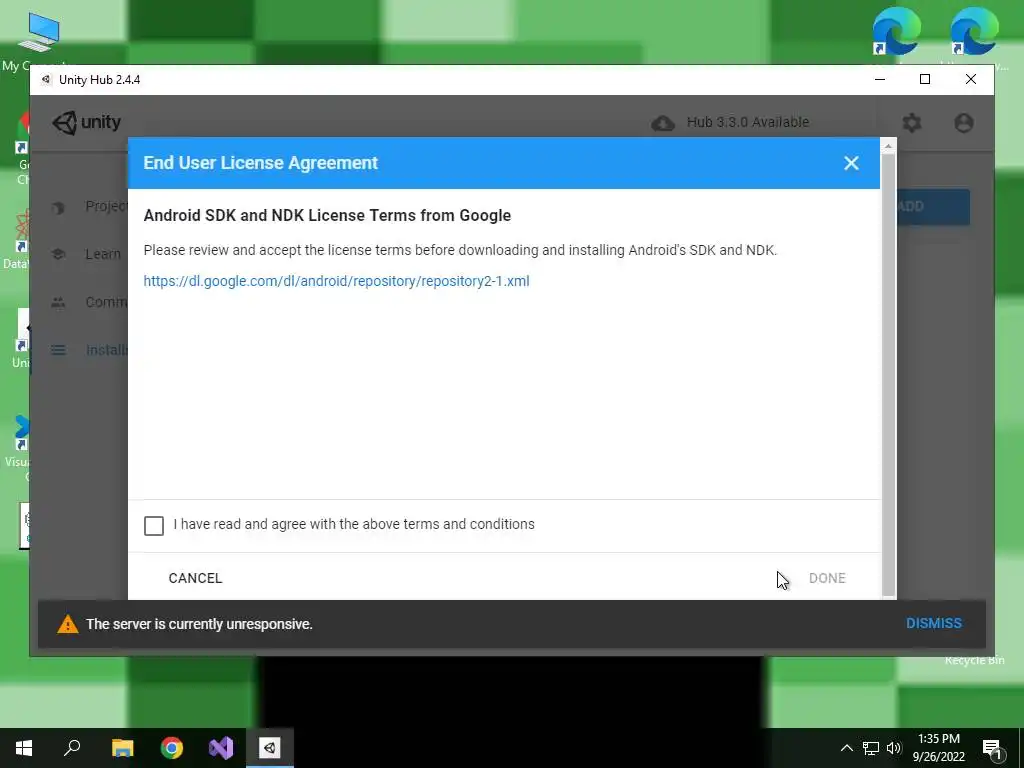The height and width of the screenshot is (768, 1024).
Task: Click the ADD button behind the dialog
Action: 933,207
